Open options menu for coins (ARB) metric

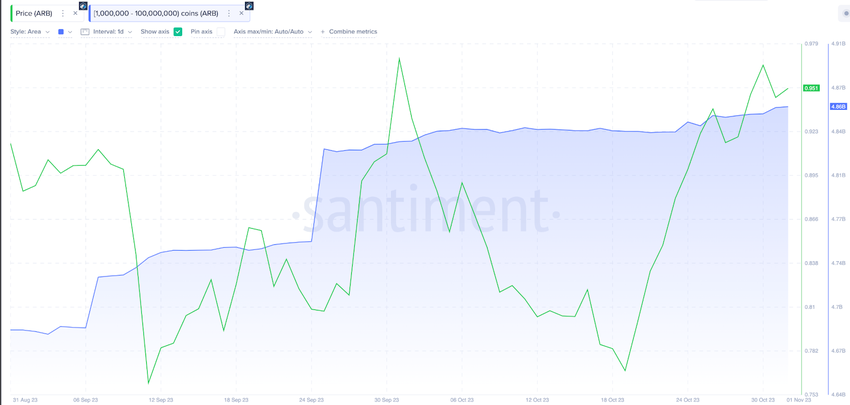click(229, 13)
